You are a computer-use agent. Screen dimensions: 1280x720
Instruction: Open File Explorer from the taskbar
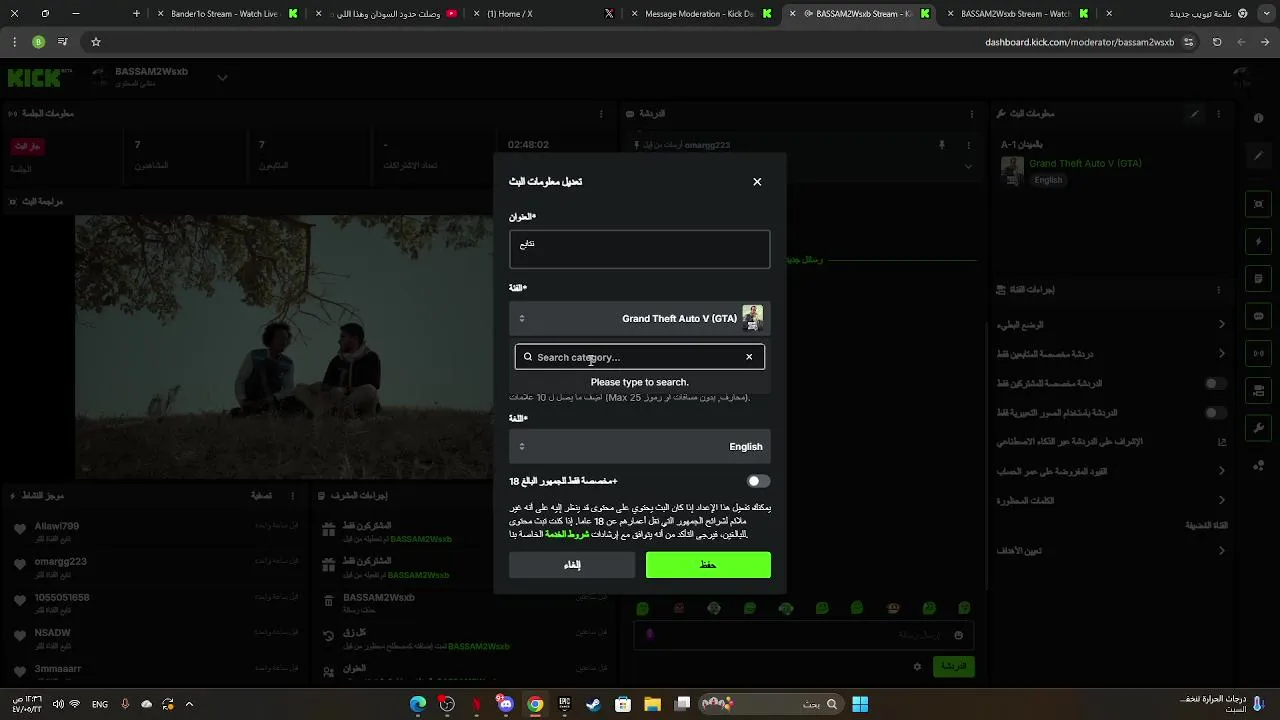coord(651,704)
